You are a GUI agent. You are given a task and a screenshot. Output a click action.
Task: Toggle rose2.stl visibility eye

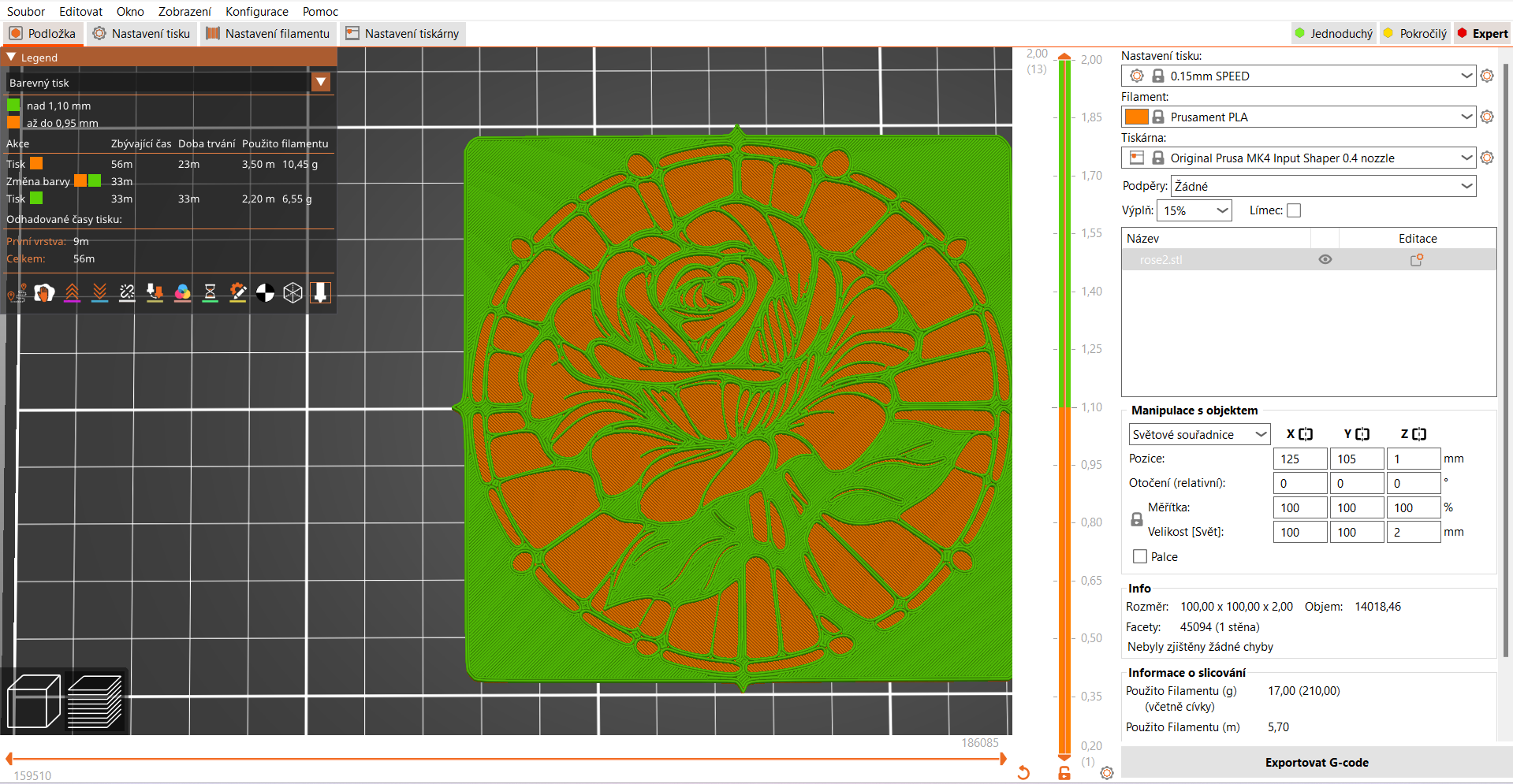[1325, 259]
